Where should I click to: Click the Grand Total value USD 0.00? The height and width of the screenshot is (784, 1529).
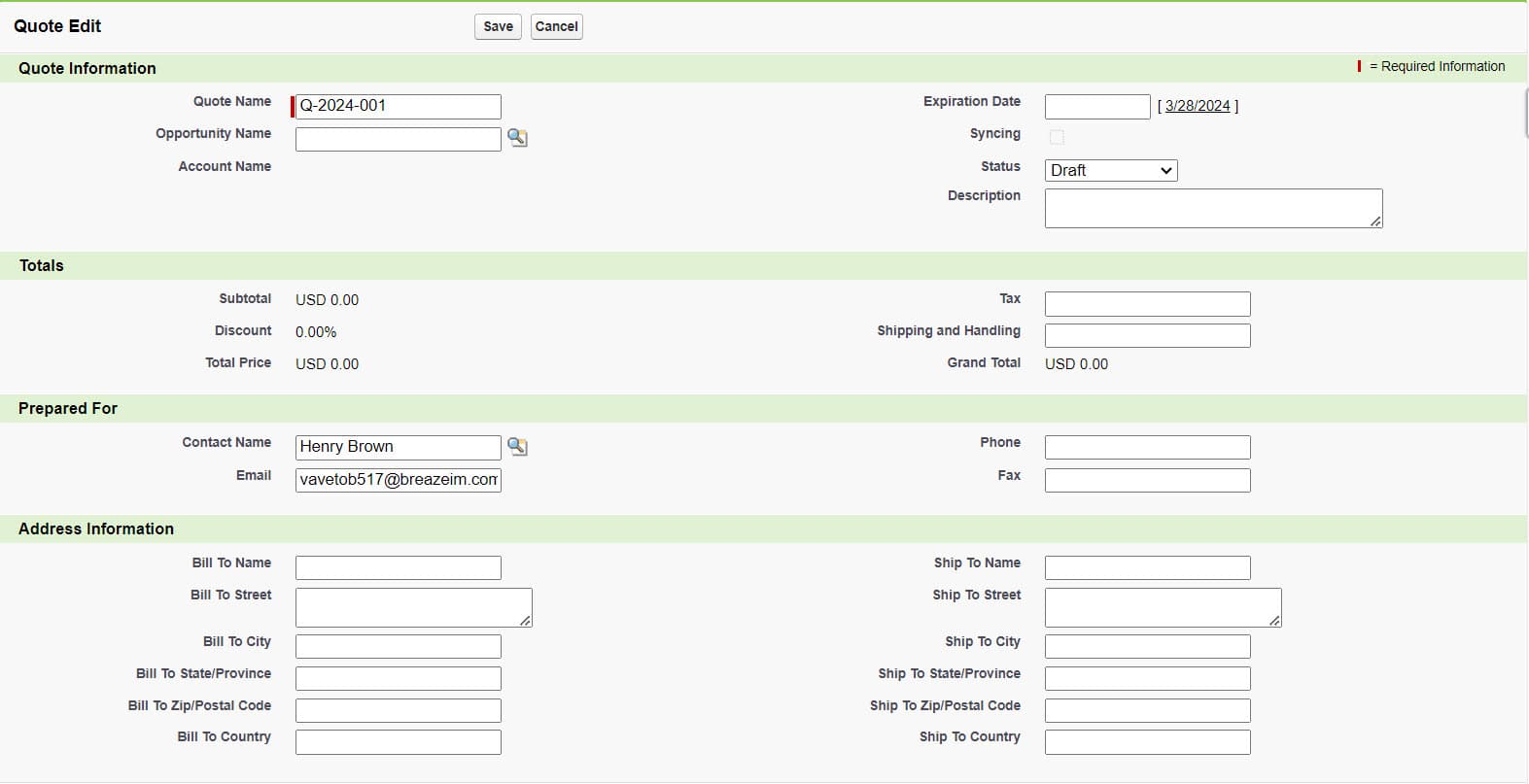[x=1076, y=364]
